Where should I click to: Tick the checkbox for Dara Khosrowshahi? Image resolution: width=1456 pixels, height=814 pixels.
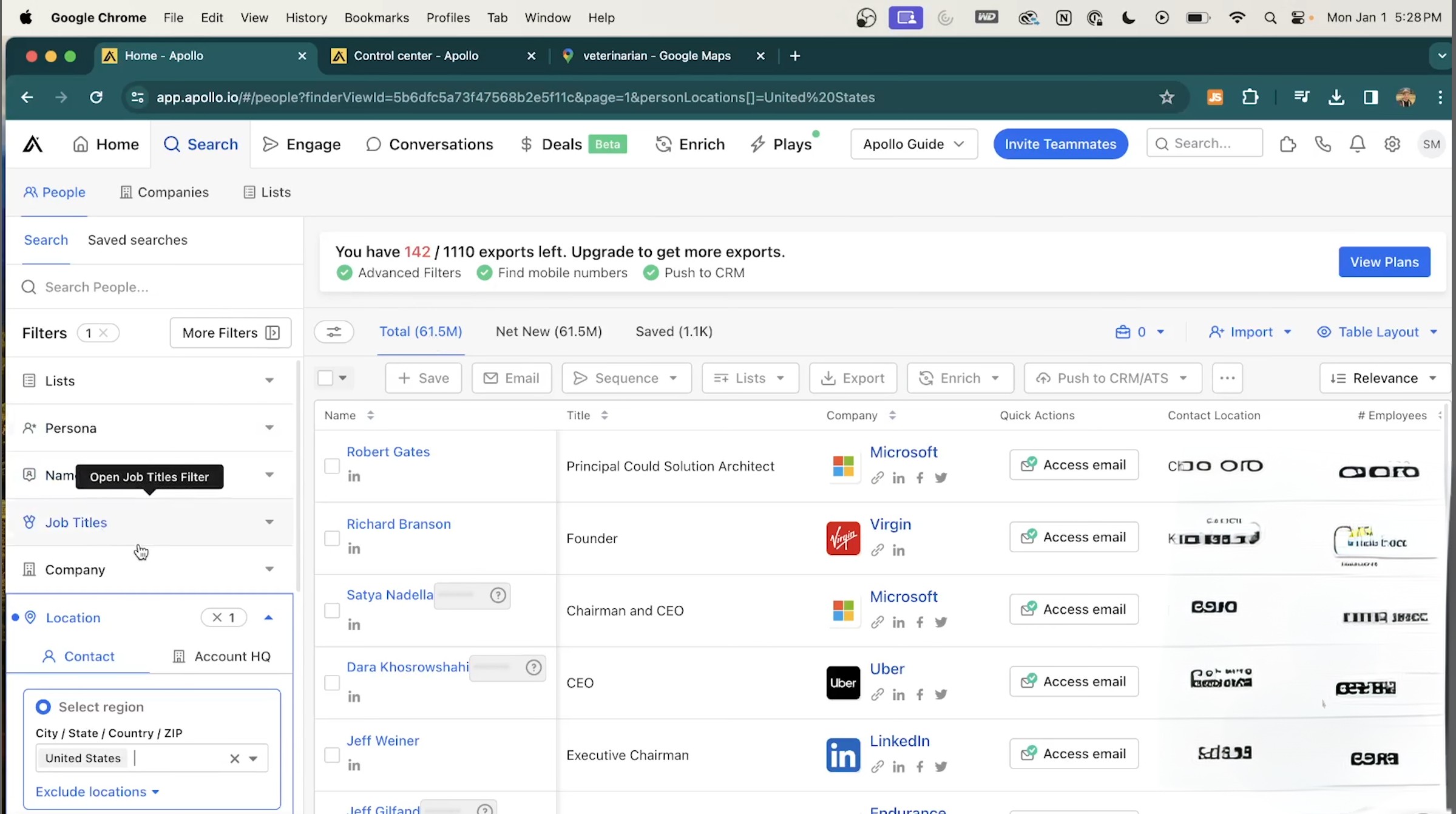click(x=332, y=683)
